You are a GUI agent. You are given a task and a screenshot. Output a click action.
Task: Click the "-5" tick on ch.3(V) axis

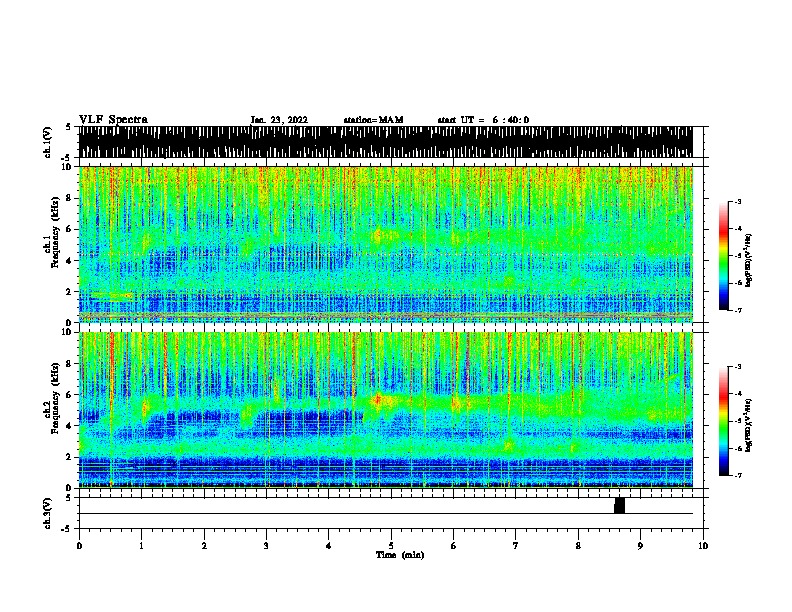pos(68,529)
